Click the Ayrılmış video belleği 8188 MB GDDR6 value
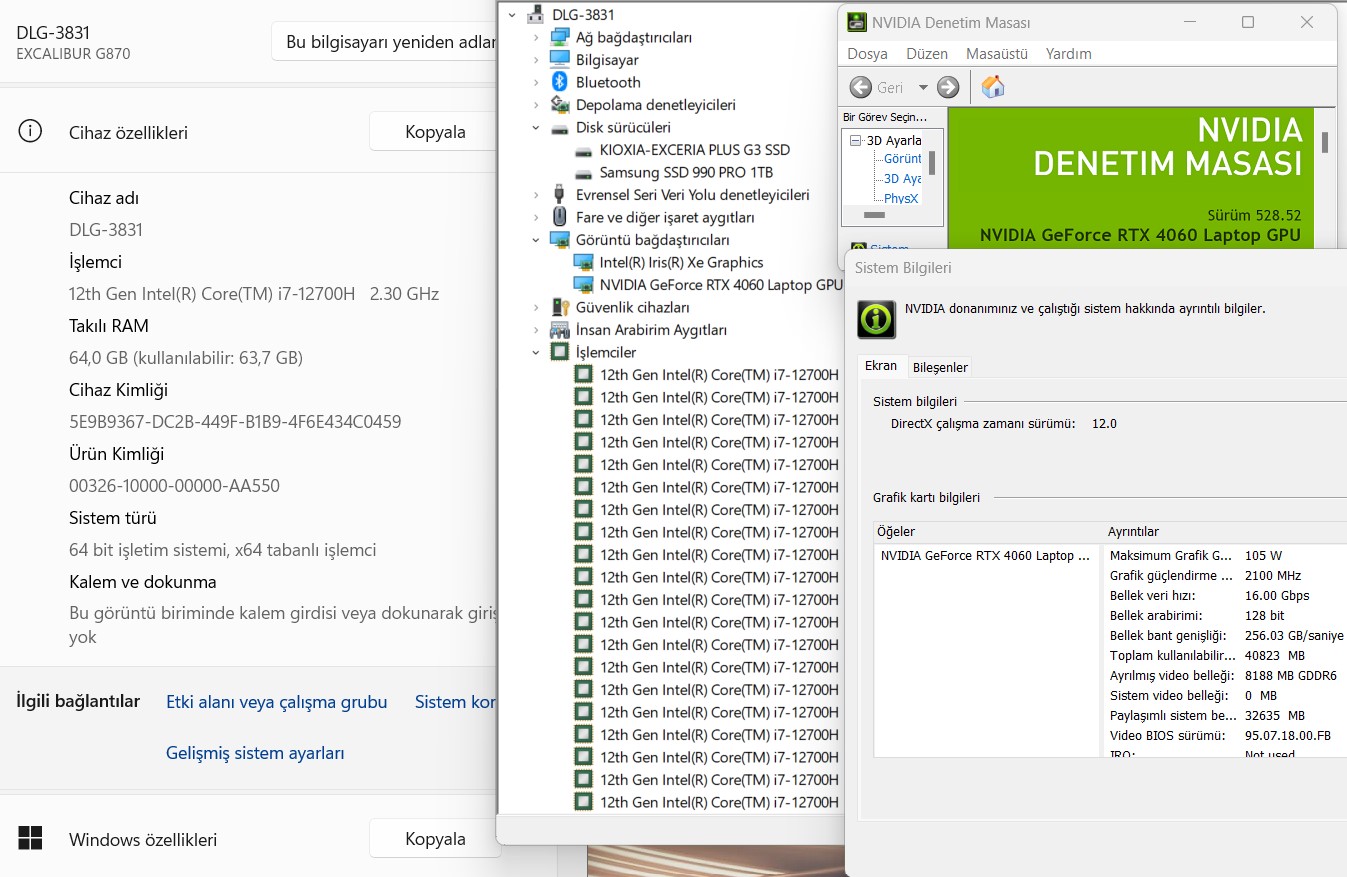This screenshot has width=1347, height=877. (x=1290, y=676)
